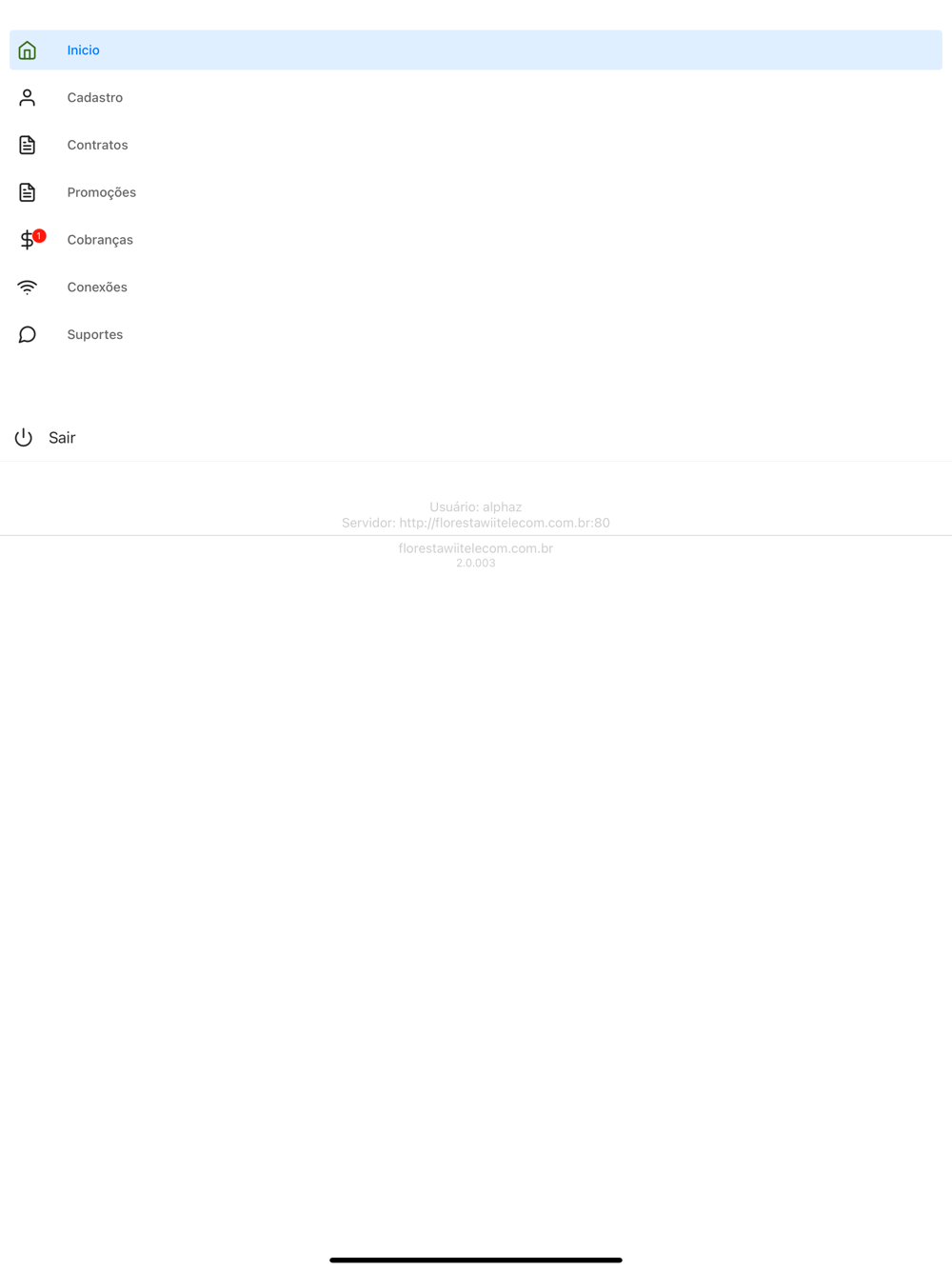Select the Conexões menu entry
The width and height of the screenshot is (952, 1270).
(x=476, y=288)
